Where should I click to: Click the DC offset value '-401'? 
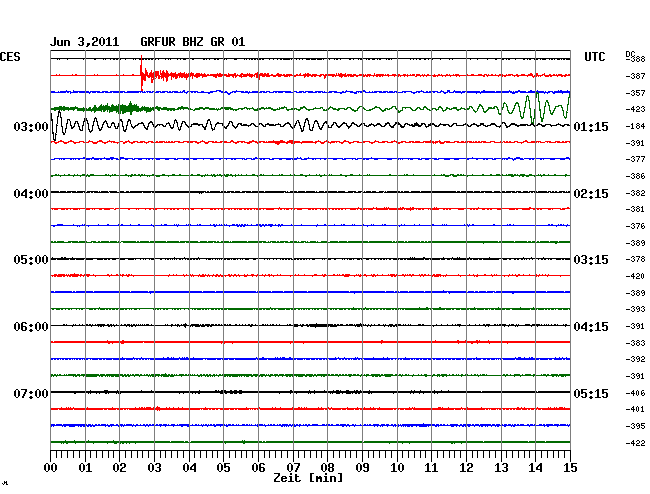pos(635,409)
